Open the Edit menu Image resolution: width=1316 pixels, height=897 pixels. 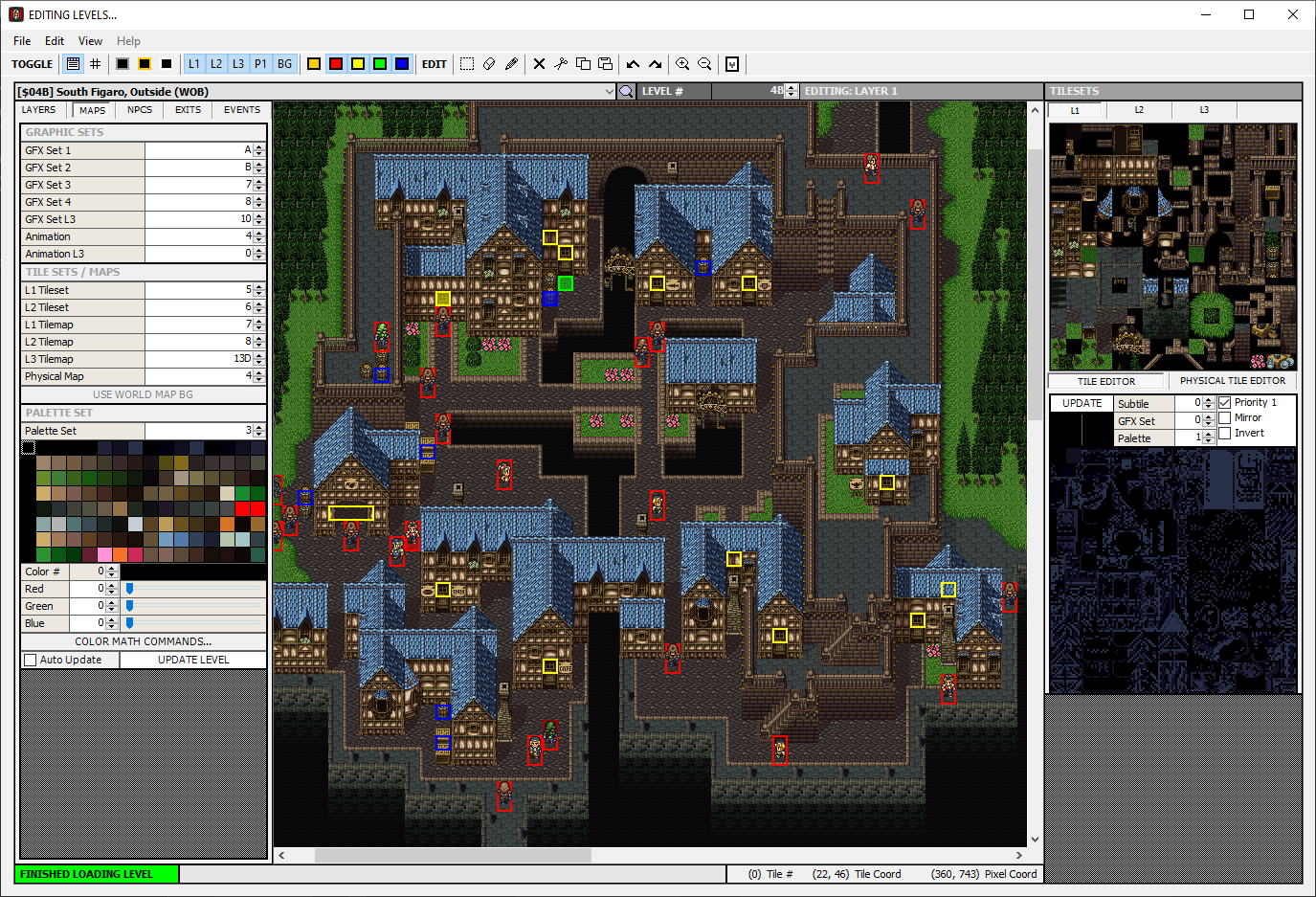coord(55,41)
